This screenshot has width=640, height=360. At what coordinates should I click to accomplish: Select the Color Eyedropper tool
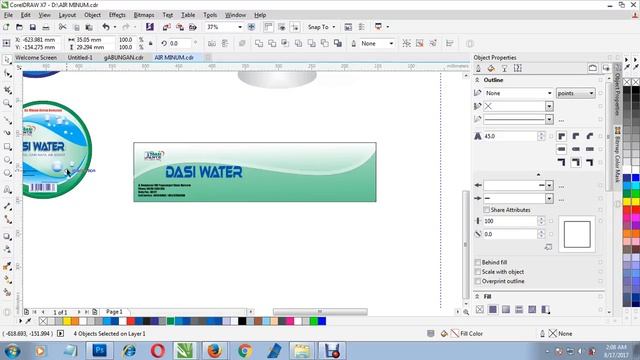[7, 267]
